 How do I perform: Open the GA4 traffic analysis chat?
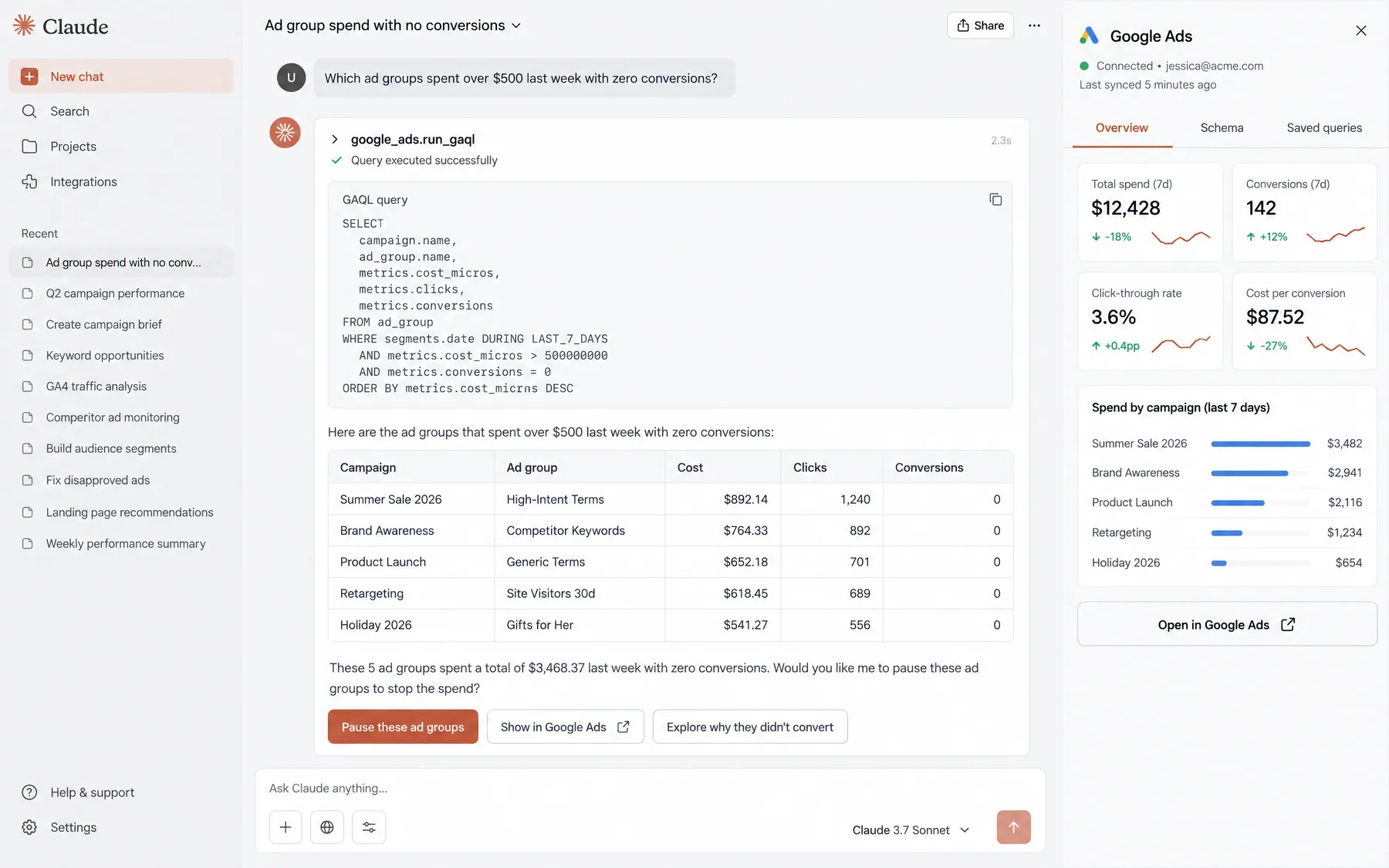pyautogui.click(x=120, y=387)
